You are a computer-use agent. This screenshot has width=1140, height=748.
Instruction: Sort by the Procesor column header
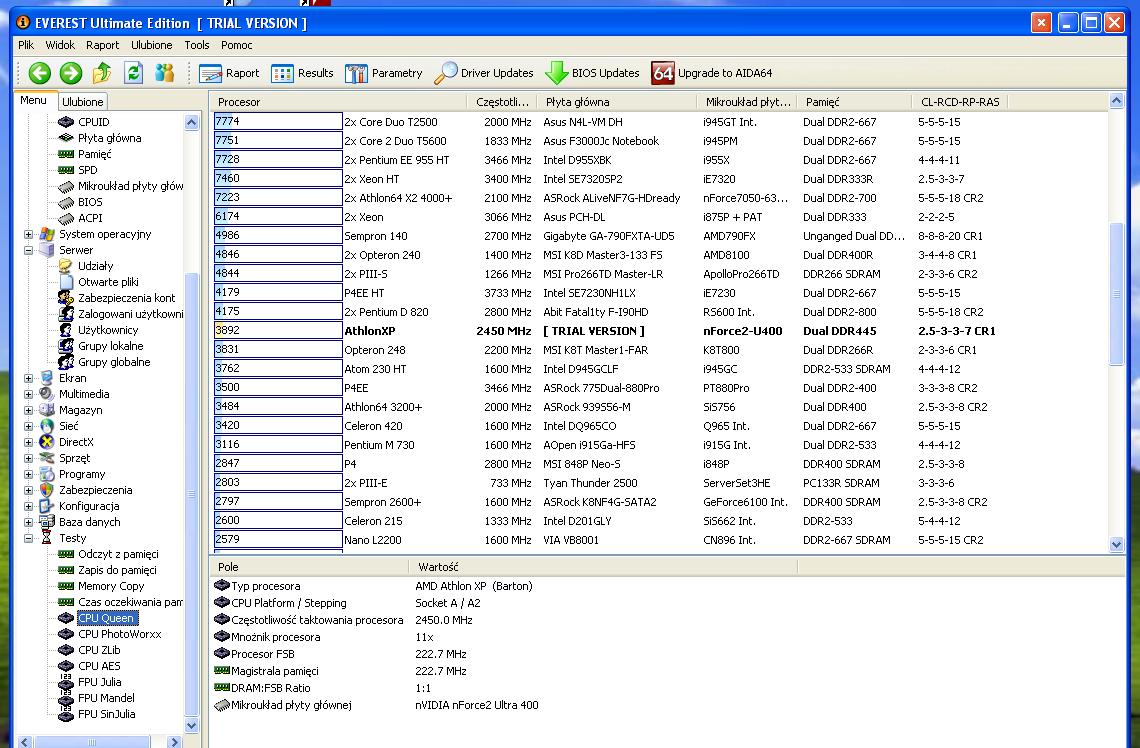click(339, 102)
